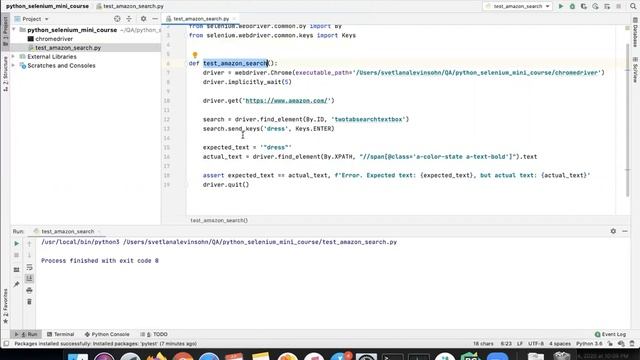The height and width of the screenshot is (360, 640).
Task: Rerun test_amazon_search in Run panel
Action: tap(16, 244)
